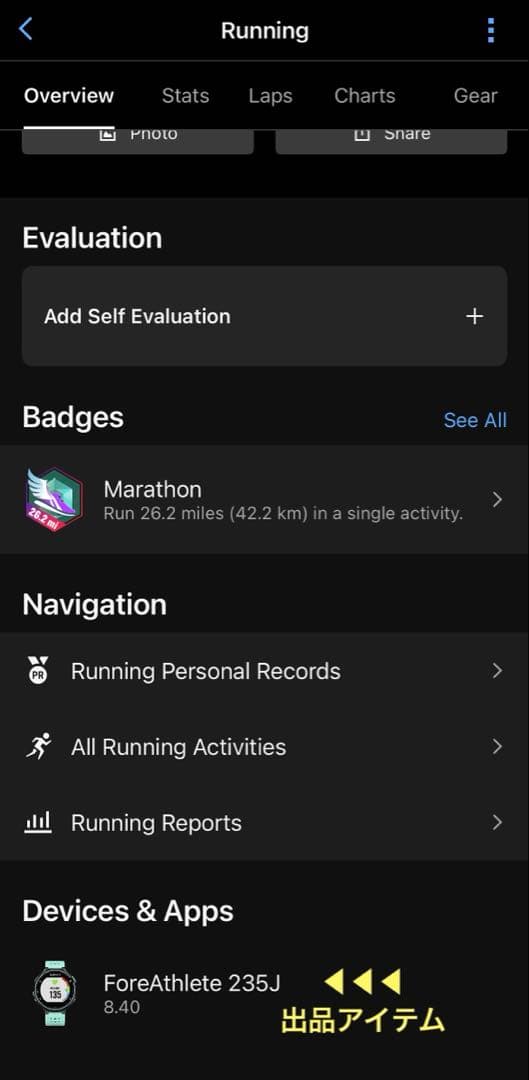Open Running Personal Records chevron
This screenshot has height=1080, width=529.
(497, 670)
